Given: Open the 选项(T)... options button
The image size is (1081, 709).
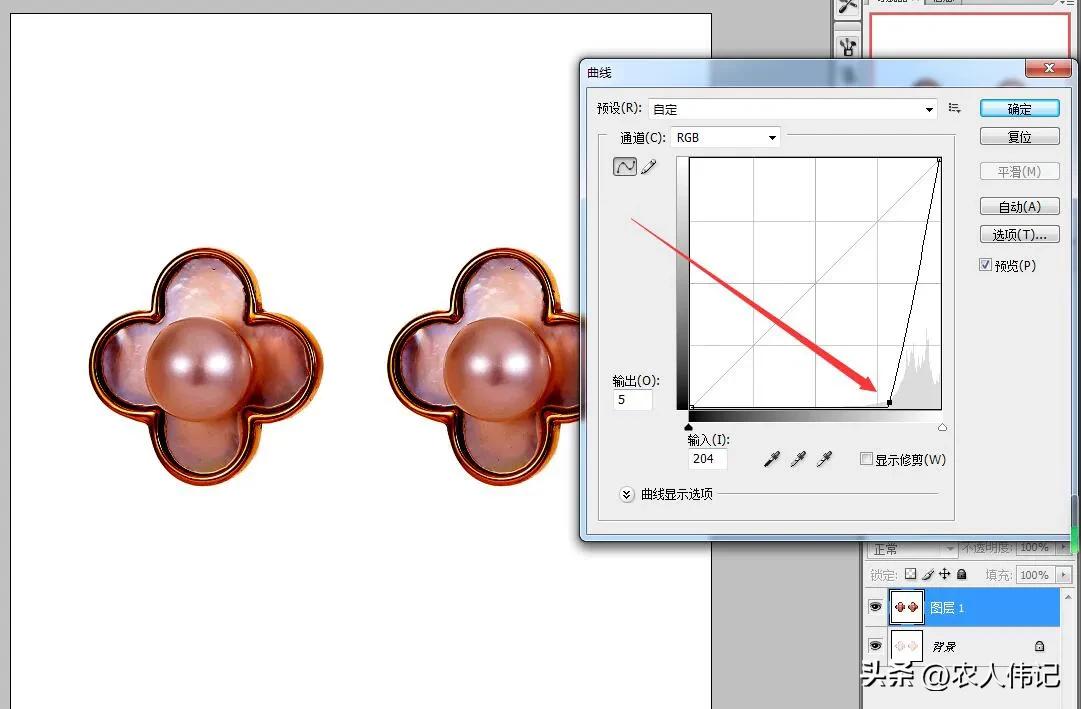Looking at the screenshot, I should pyautogui.click(x=1019, y=235).
